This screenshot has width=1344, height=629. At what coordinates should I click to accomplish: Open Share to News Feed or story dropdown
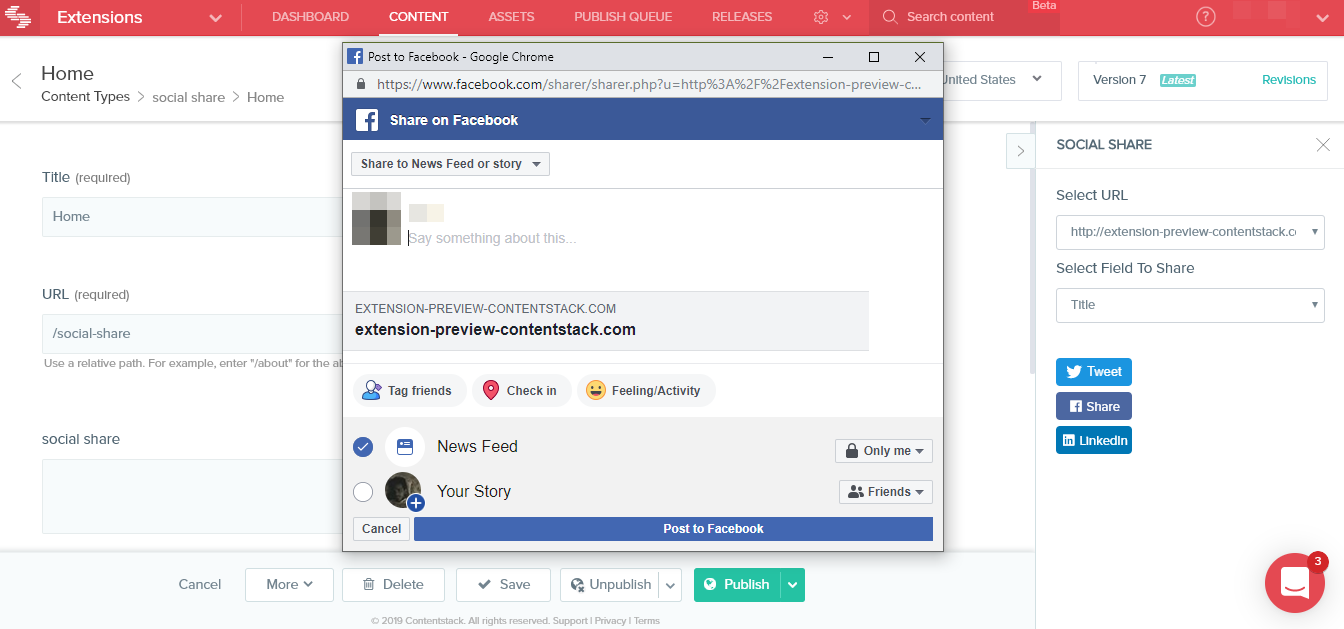pyautogui.click(x=450, y=164)
